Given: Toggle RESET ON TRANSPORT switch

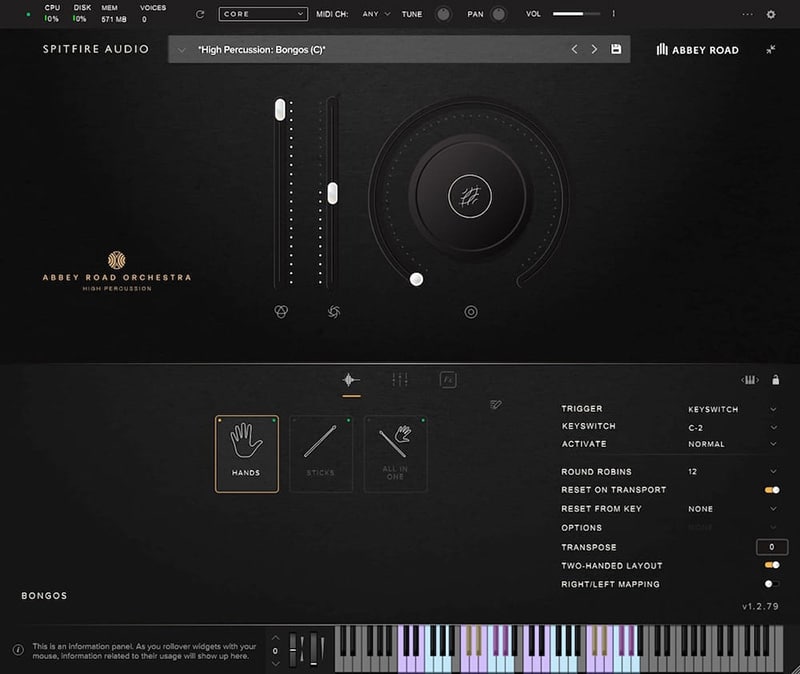Looking at the screenshot, I should pyautogui.click(x=772, y=490).
